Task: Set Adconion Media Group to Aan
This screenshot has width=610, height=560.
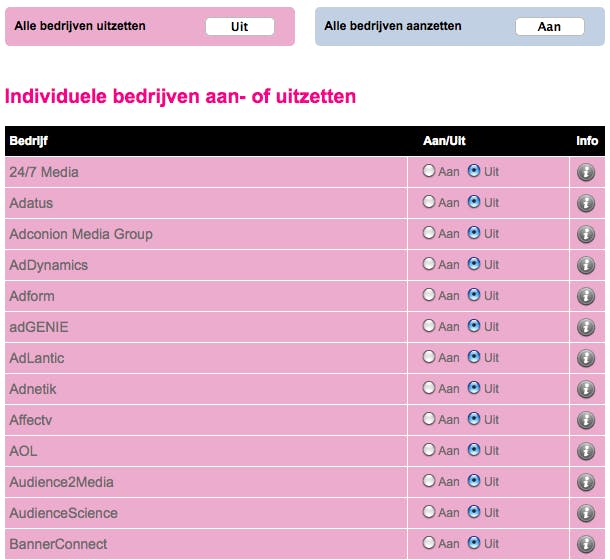Action: click(428, 233)
